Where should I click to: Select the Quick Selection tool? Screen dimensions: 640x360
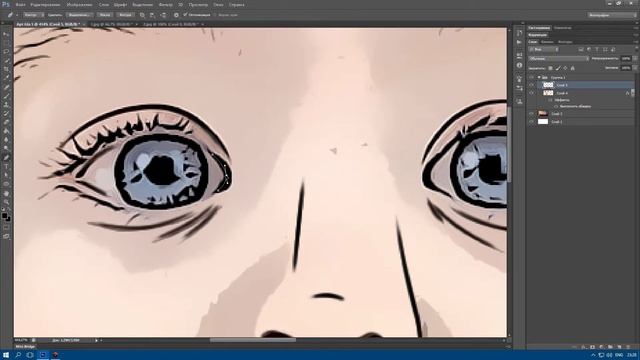(x=6, y=60)
